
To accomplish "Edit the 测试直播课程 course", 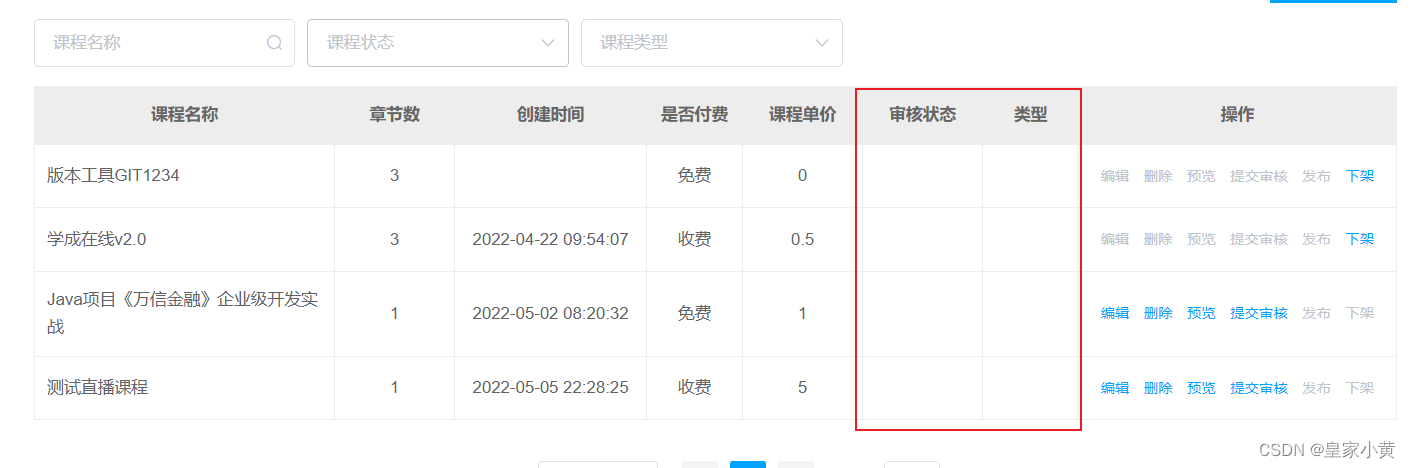I will [x=1115, y=388].
